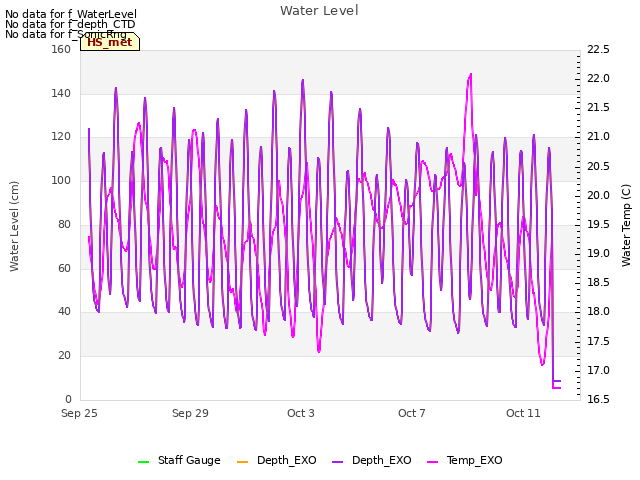Click the purple Depth_EXO legend swatch
The width and height of the screenshot is (640, 480).
[337, 462]
